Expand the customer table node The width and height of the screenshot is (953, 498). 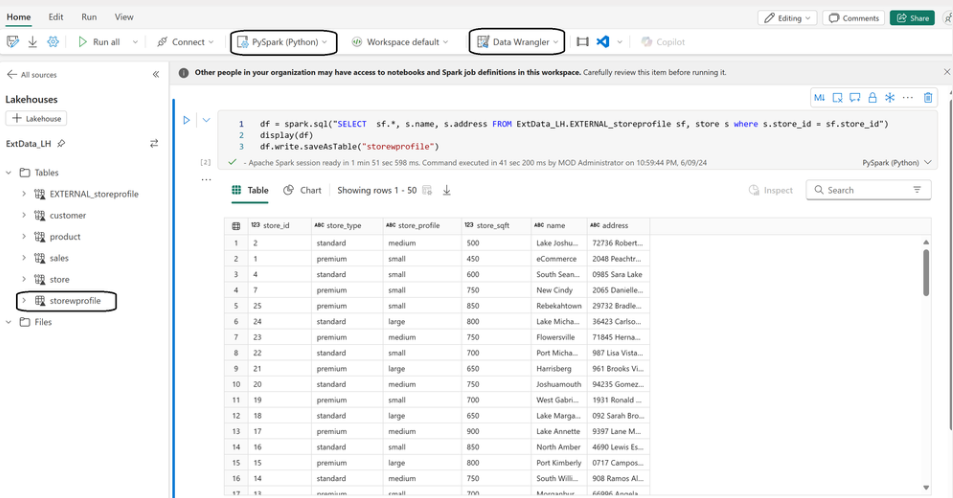click(x=24, y=215)
